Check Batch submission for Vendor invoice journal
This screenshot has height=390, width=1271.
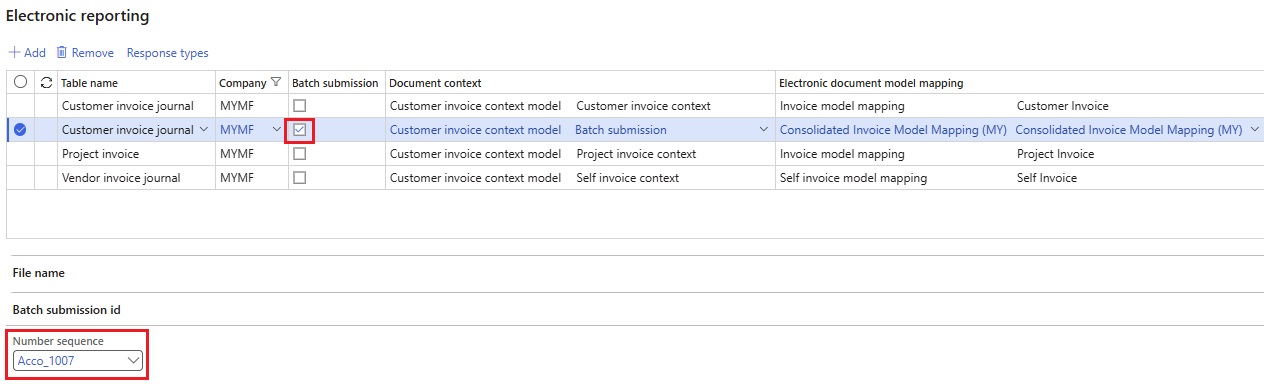coord(300,178)
